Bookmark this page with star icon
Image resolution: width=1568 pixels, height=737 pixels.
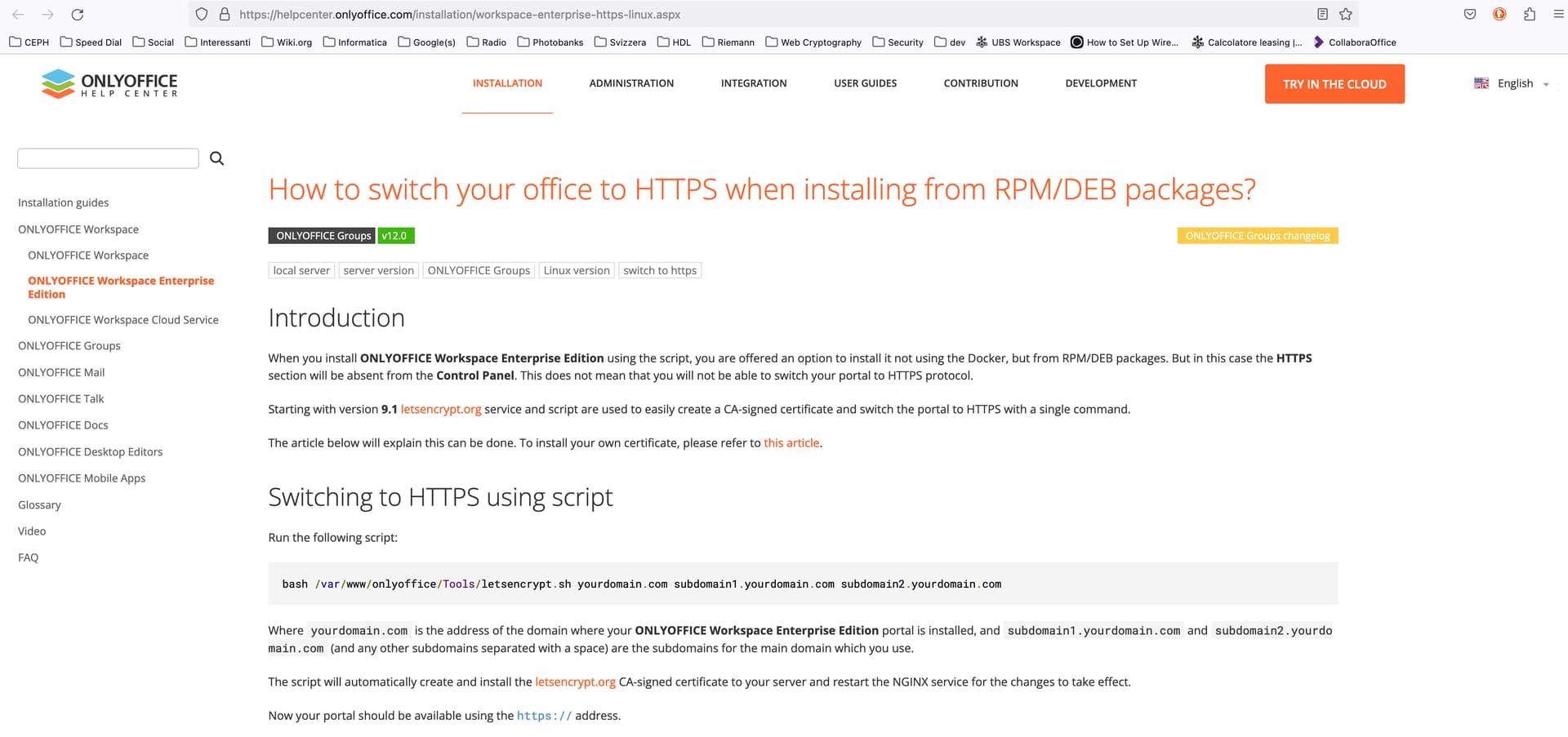tap(1346, 14)
